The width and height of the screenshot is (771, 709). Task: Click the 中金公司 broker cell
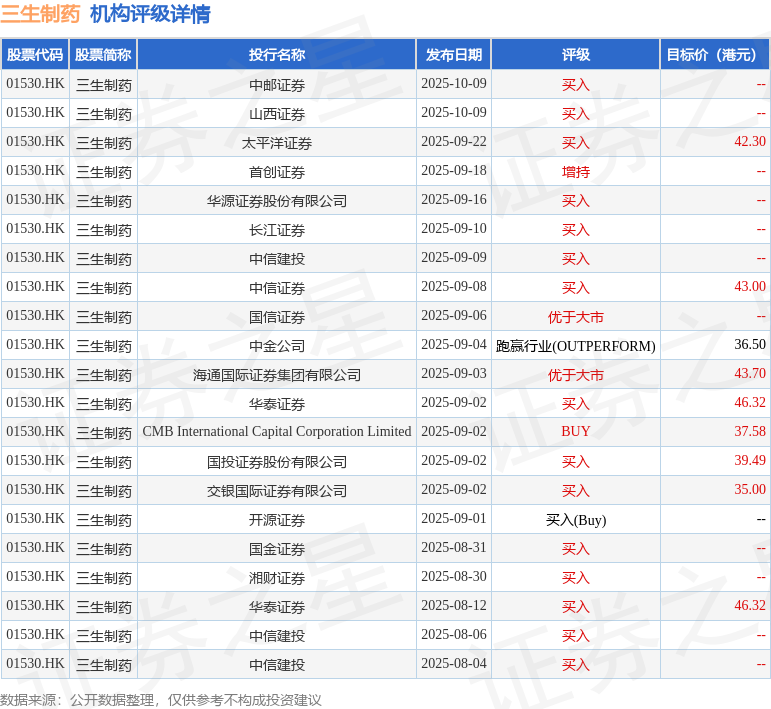tap(277, 346)
